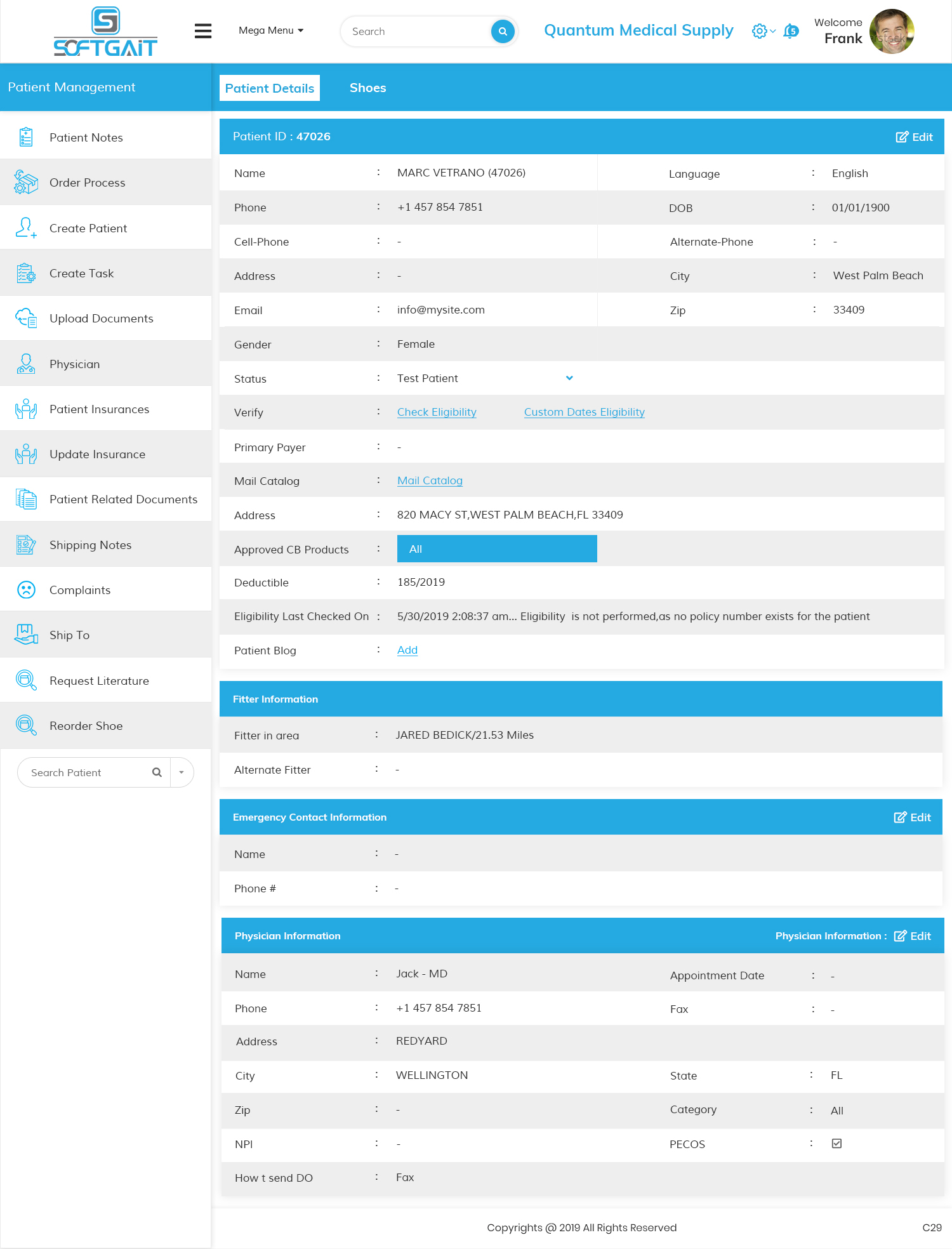Click Frank's profile picture
Viewport: 952px width, 1249px height.
point(892,32)
